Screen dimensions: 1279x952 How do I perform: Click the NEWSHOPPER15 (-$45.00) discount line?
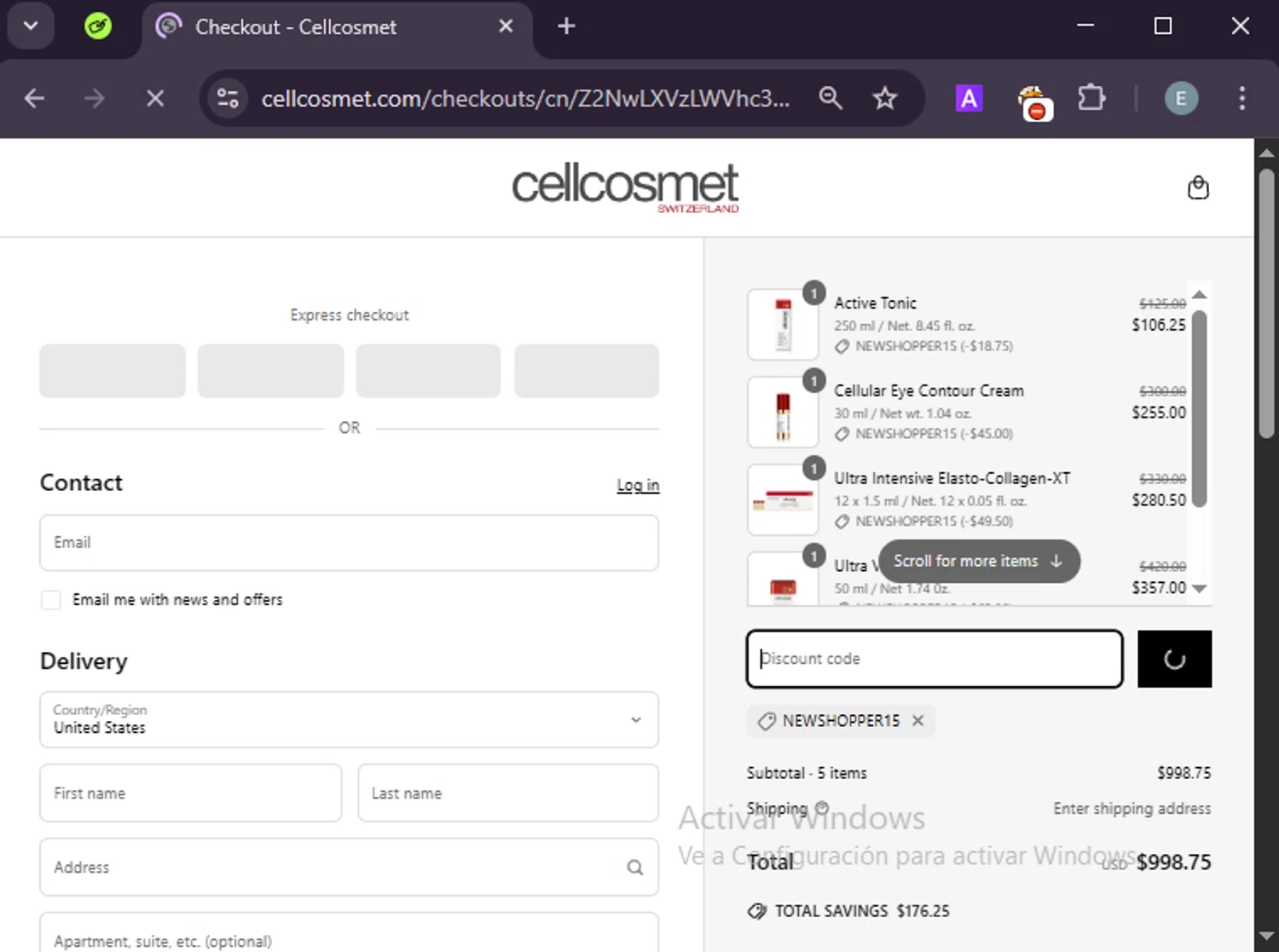[x=934, y=434]
